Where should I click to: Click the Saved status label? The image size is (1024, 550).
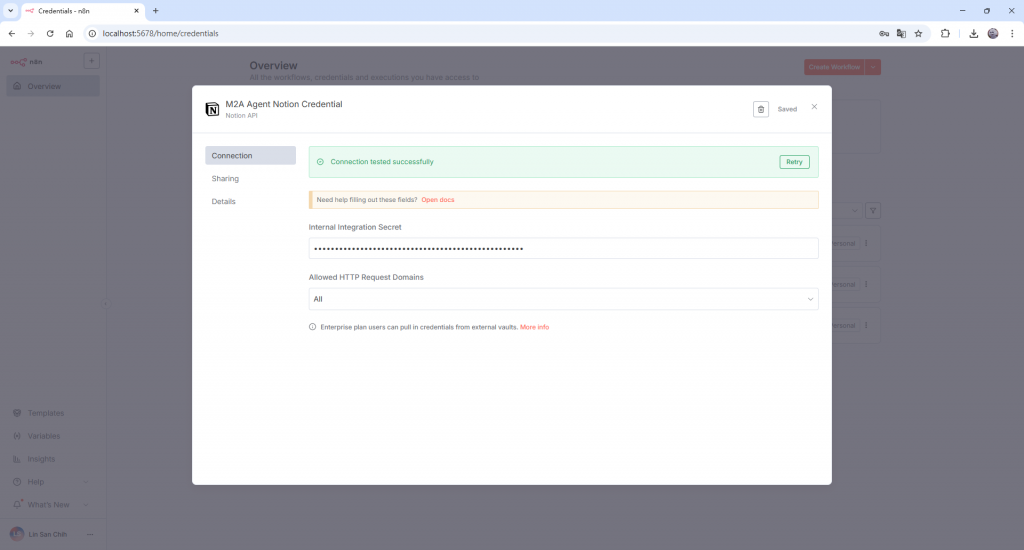click(787, 109)
